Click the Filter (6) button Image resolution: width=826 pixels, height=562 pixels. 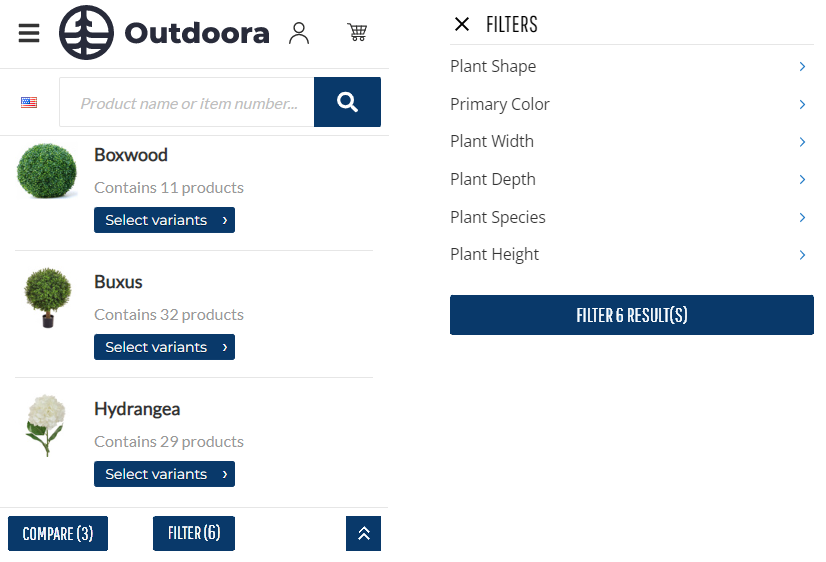194,534
